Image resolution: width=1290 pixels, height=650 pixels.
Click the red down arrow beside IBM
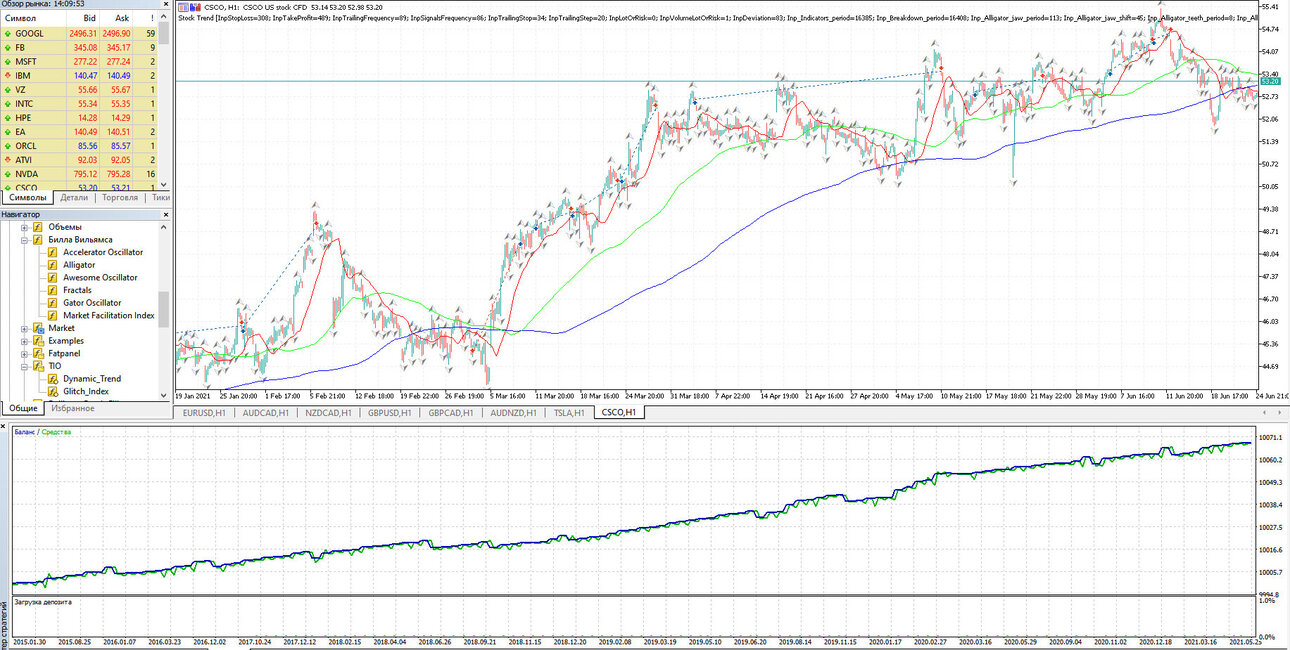[x=8, y=75]
